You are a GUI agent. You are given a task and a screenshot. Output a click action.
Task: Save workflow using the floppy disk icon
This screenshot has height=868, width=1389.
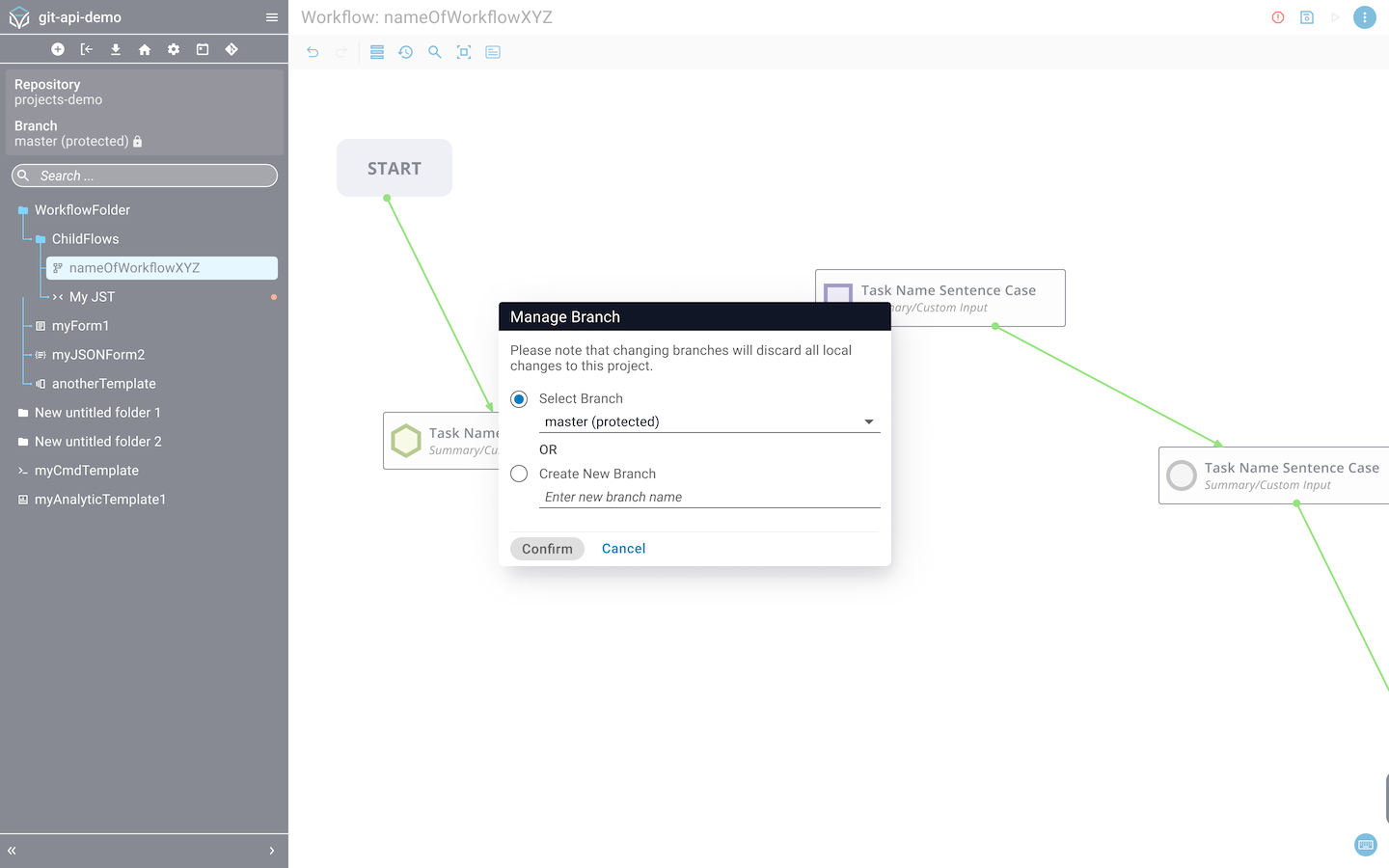point(1307,17)
